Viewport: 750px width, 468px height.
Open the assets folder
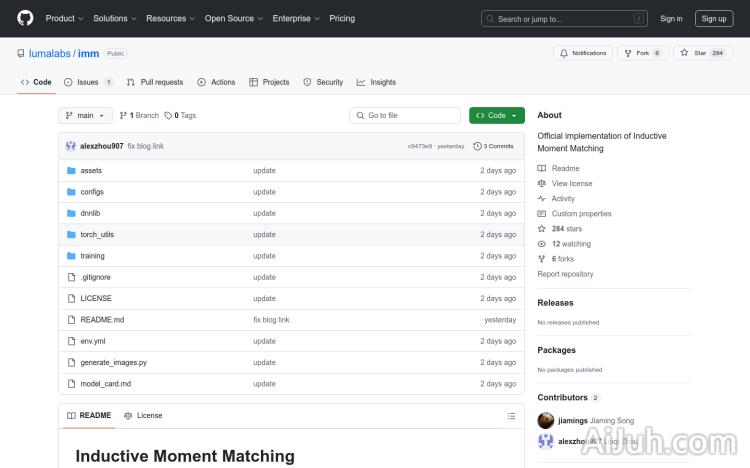click(x=91, y=171)
